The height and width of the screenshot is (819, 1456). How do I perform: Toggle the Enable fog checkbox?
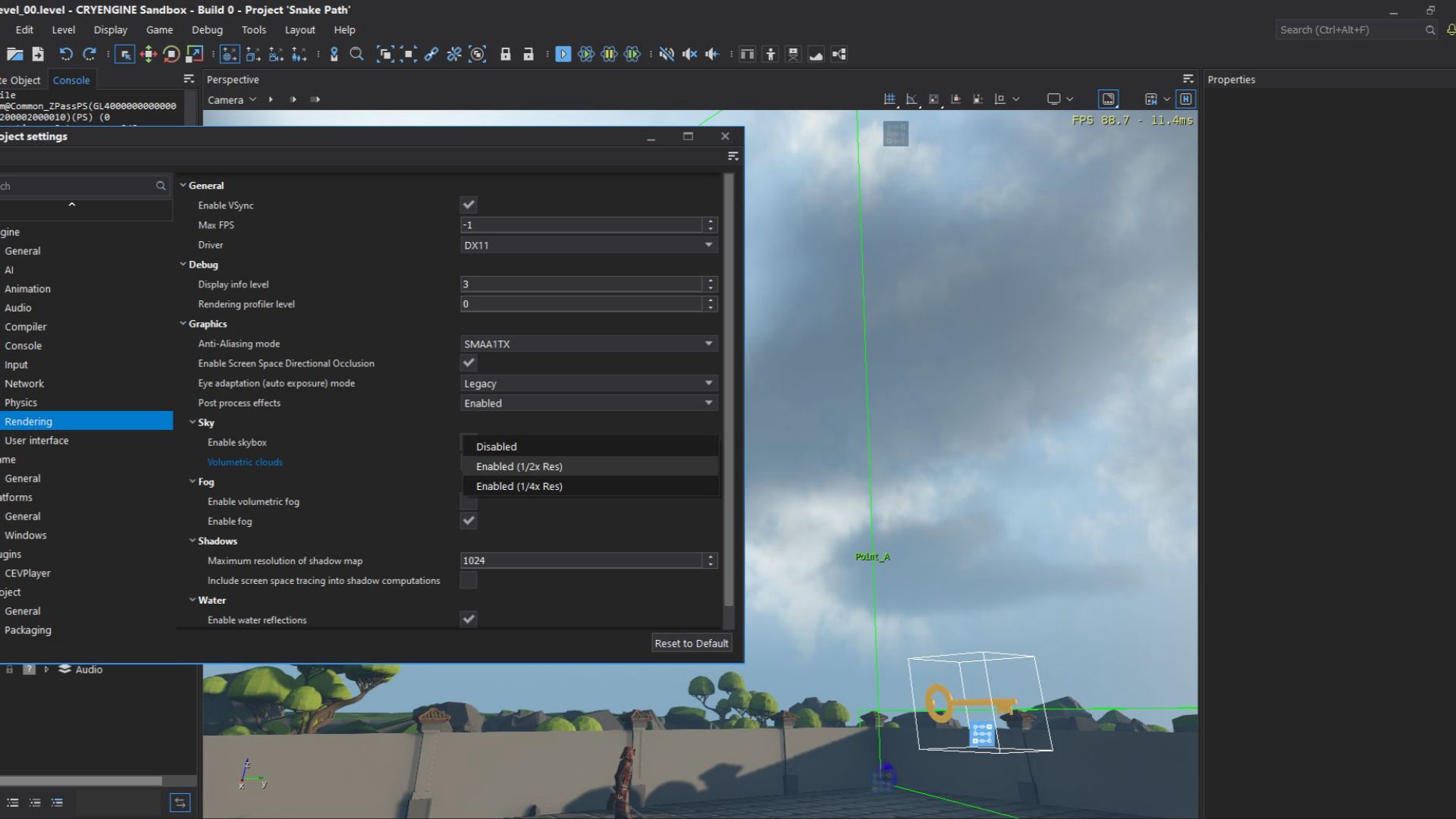469,521
